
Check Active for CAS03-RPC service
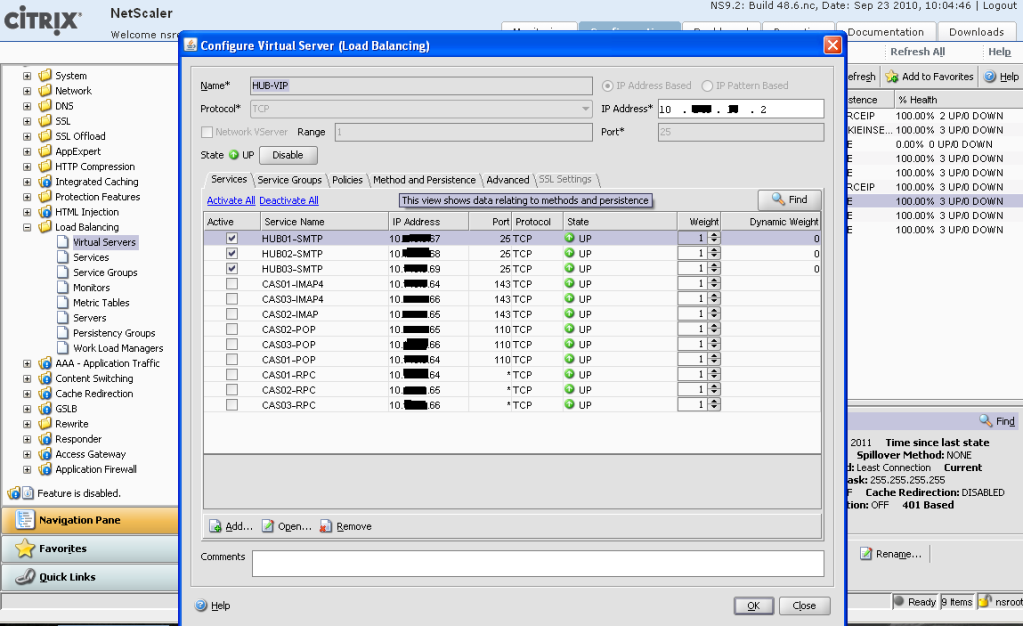(232, 405)
